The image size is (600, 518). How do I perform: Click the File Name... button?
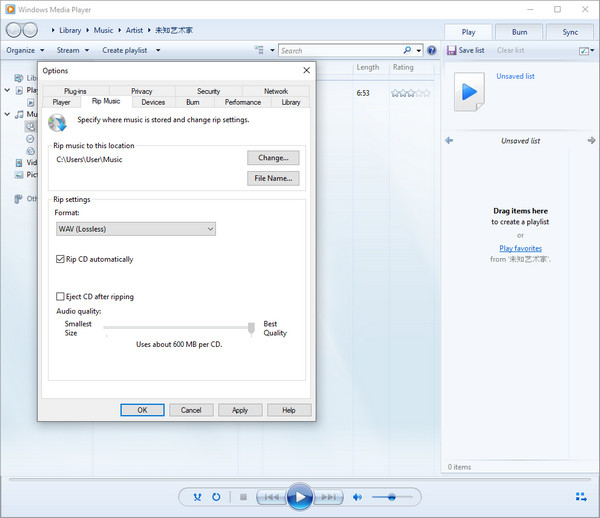click(273, 178)
